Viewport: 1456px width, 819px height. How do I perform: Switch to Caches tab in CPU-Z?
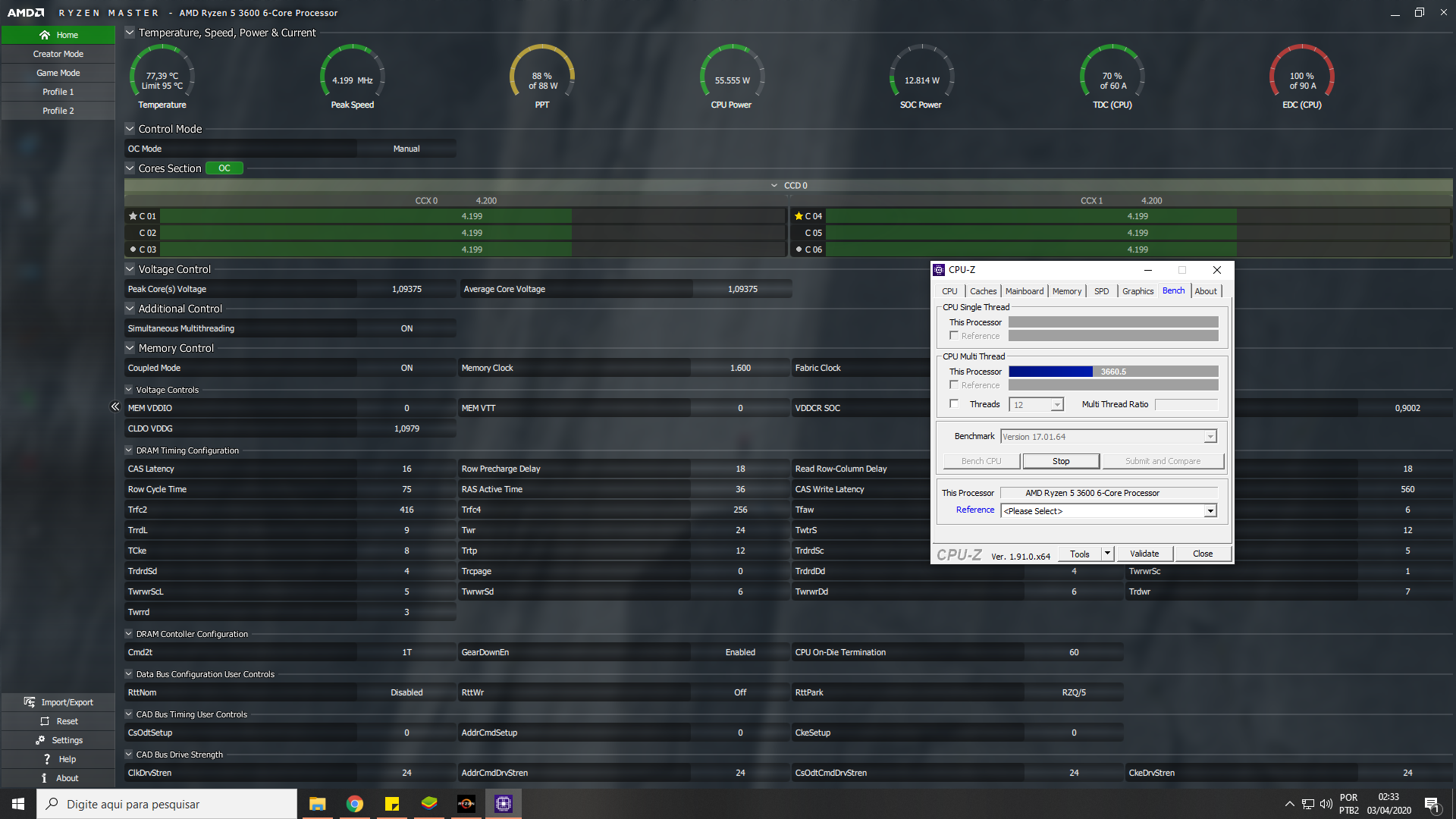(984, 291)
